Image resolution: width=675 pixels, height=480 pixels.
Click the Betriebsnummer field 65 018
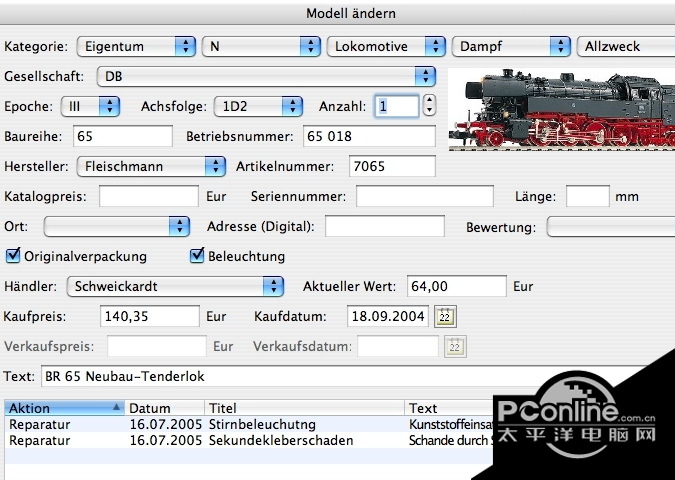[x=369, y=136]
